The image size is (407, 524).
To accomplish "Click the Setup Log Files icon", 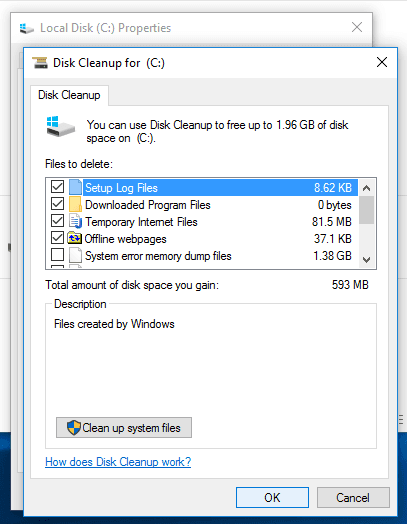I will click(75, 187).
